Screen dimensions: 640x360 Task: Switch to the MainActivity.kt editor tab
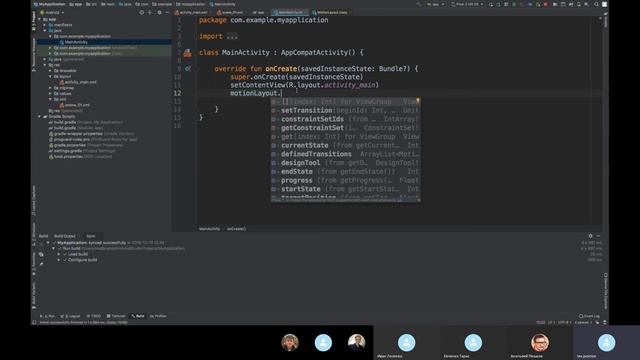(289, 13)
